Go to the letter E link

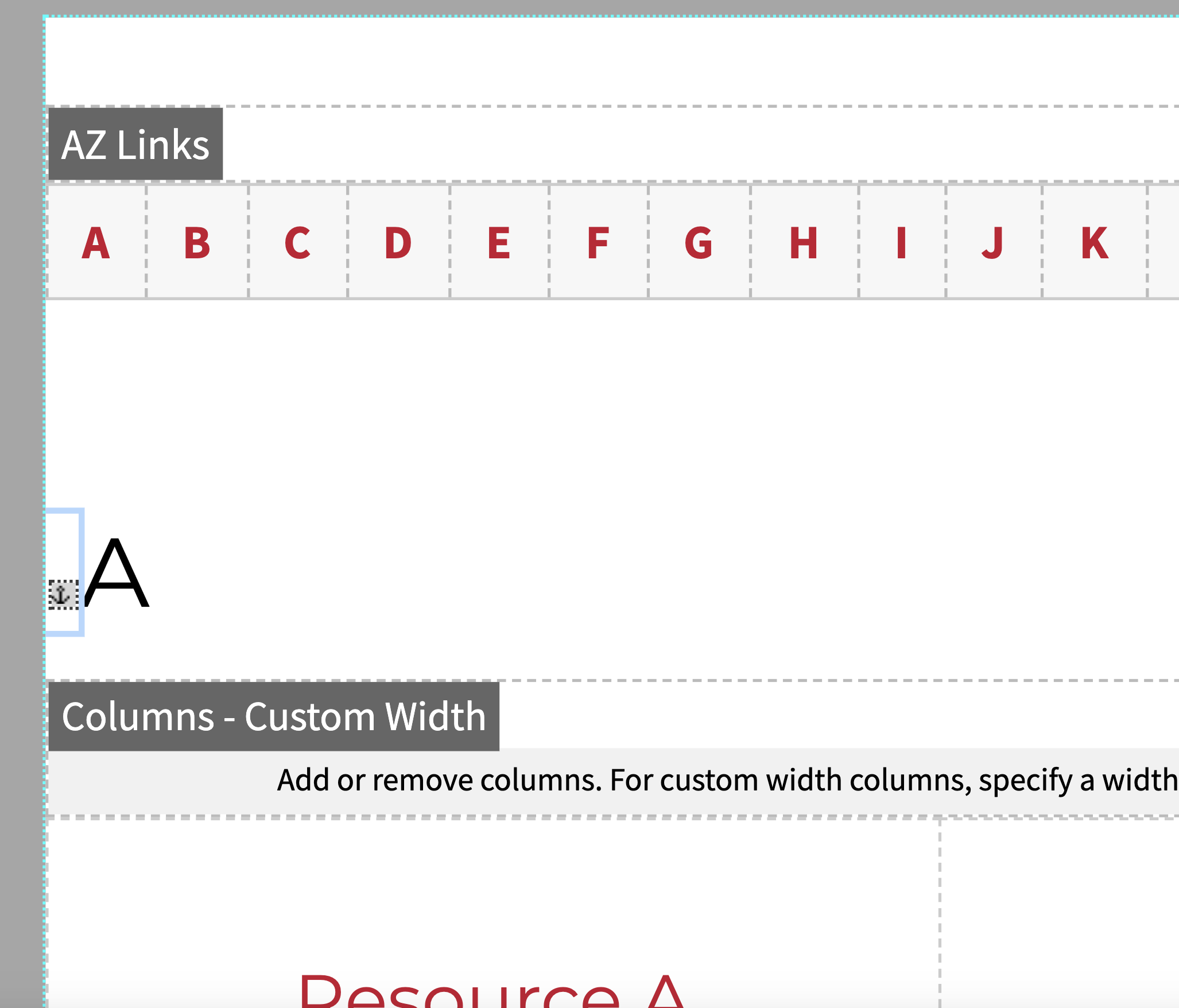tap(499, 243)
